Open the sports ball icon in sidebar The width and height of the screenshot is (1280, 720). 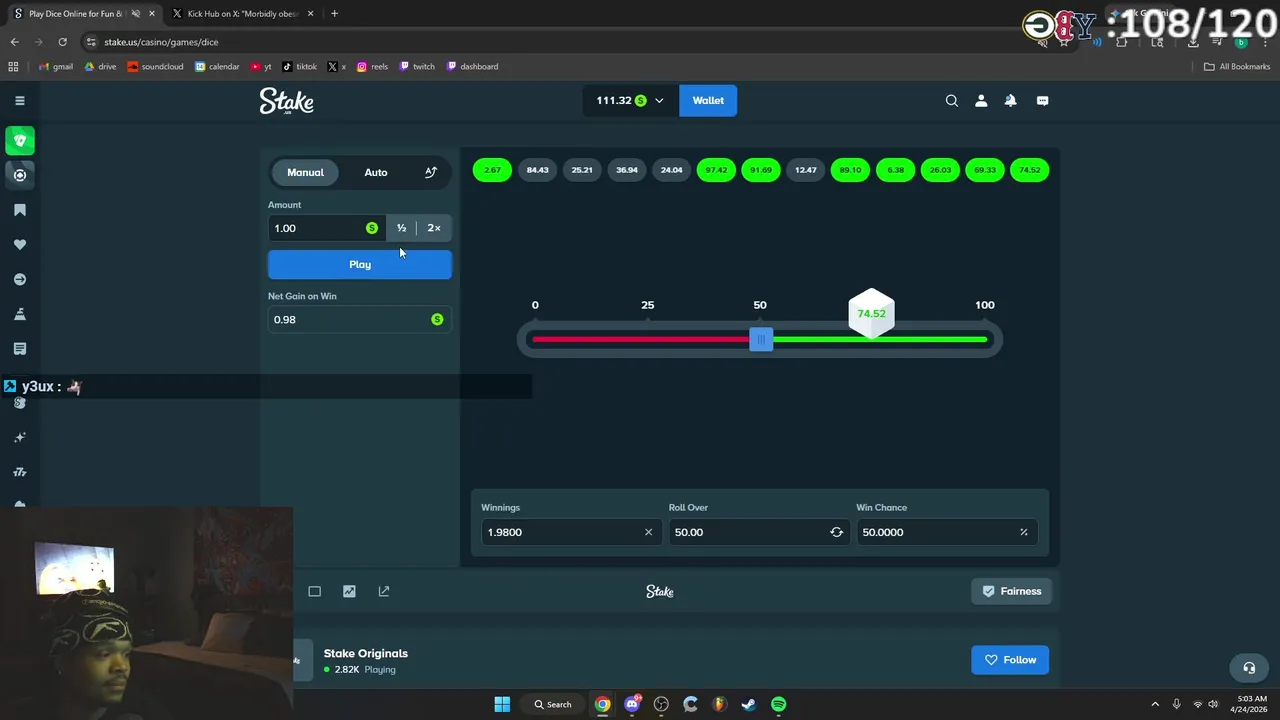19,175
